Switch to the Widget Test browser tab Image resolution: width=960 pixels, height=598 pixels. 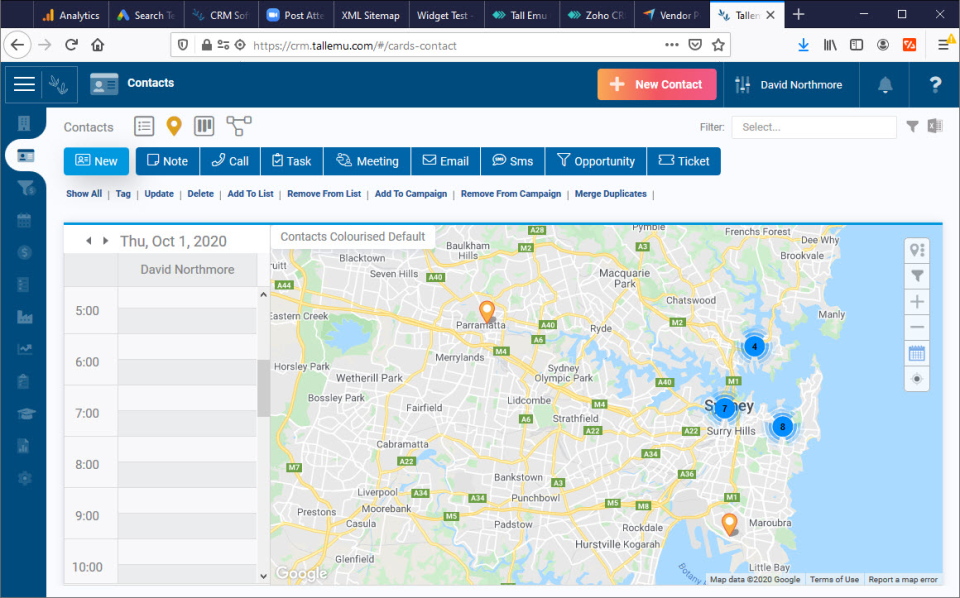click(x=446, y=15)
